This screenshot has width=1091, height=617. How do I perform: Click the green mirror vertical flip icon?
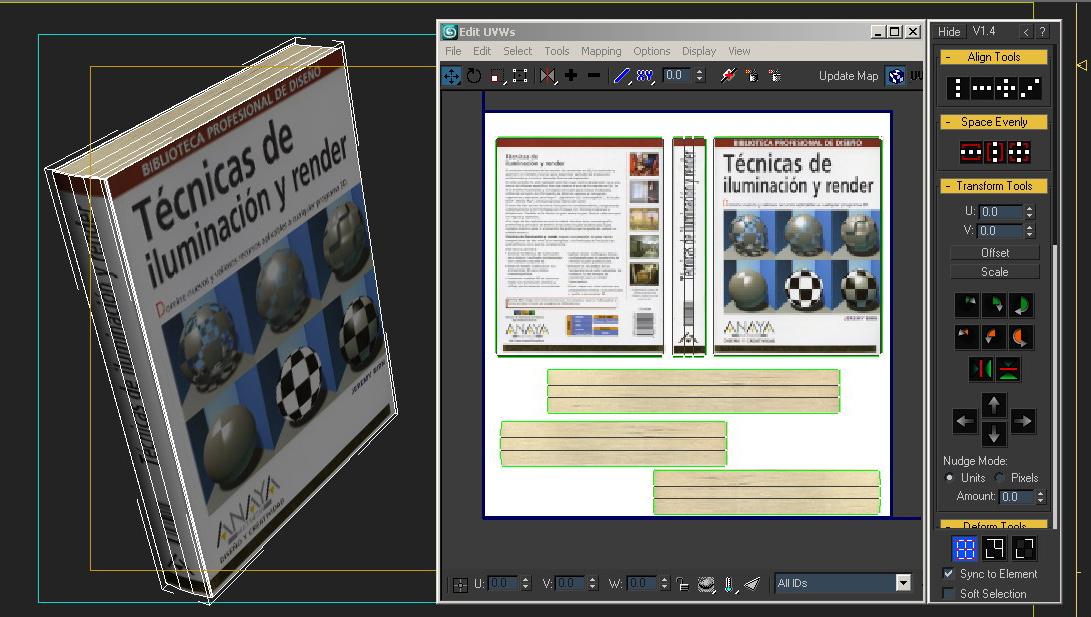pyautogui.click(x=1008, y=369)
